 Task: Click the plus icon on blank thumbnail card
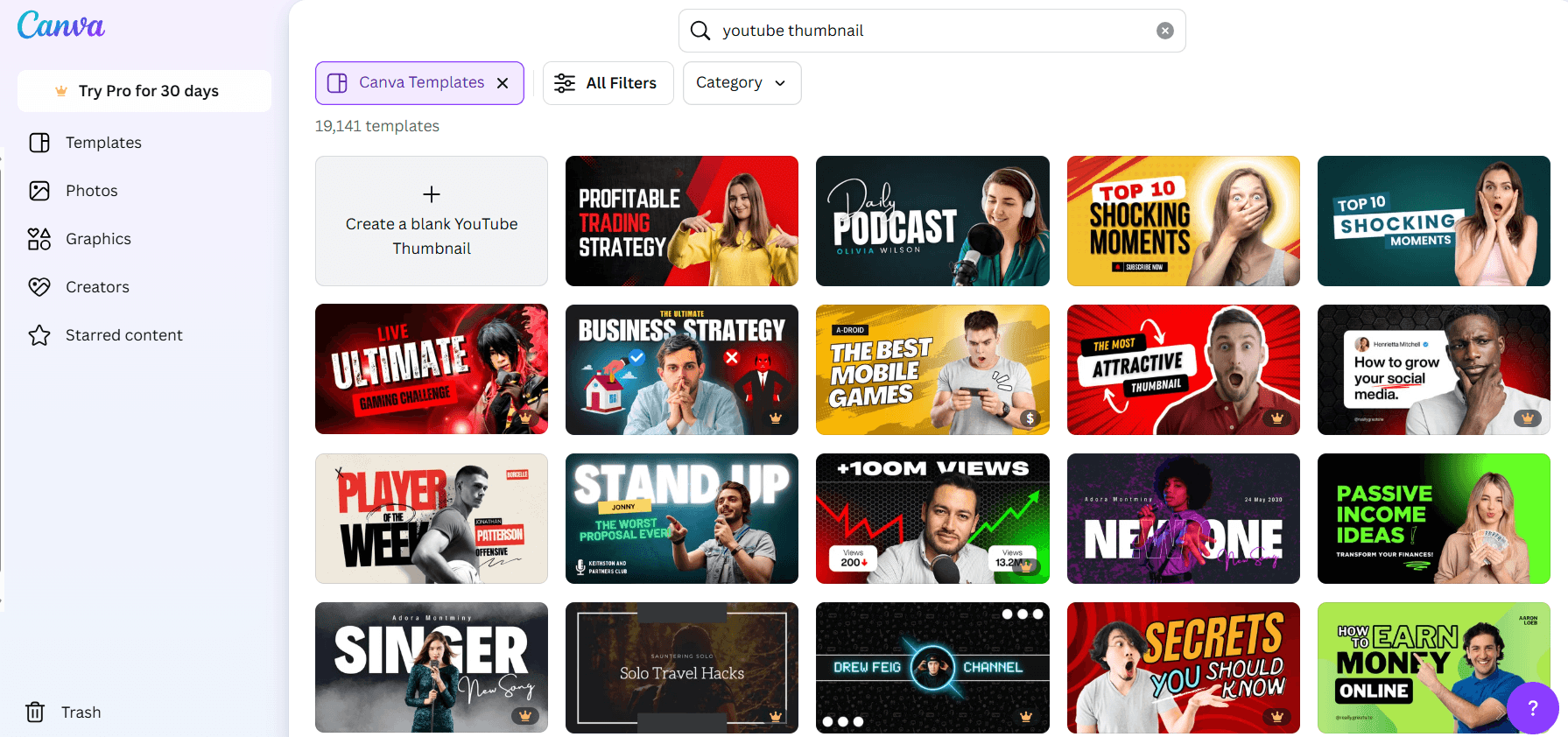tap(432, 194)
